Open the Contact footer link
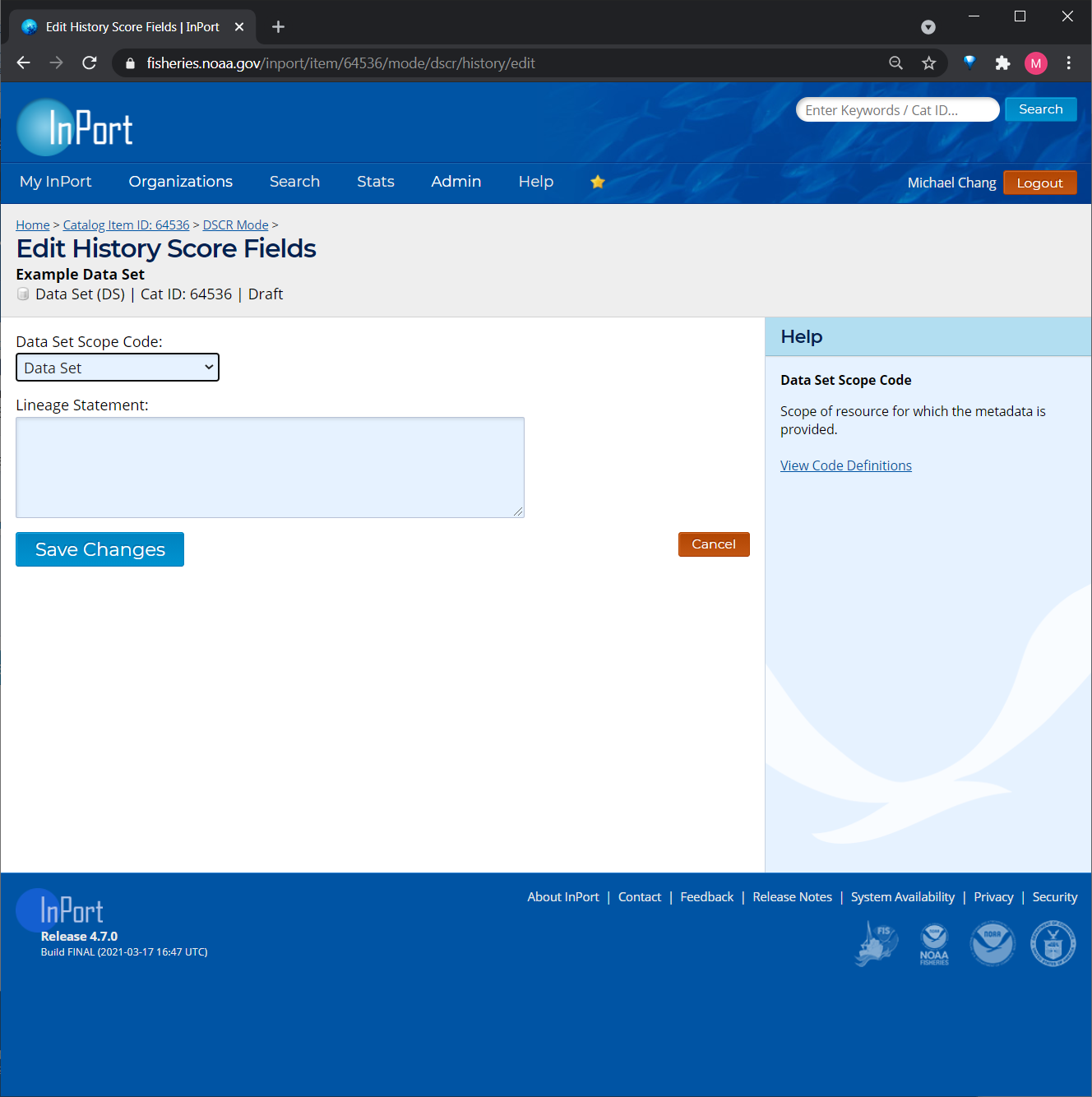Screen dimensions: 1092x1097 click(640, 897)
